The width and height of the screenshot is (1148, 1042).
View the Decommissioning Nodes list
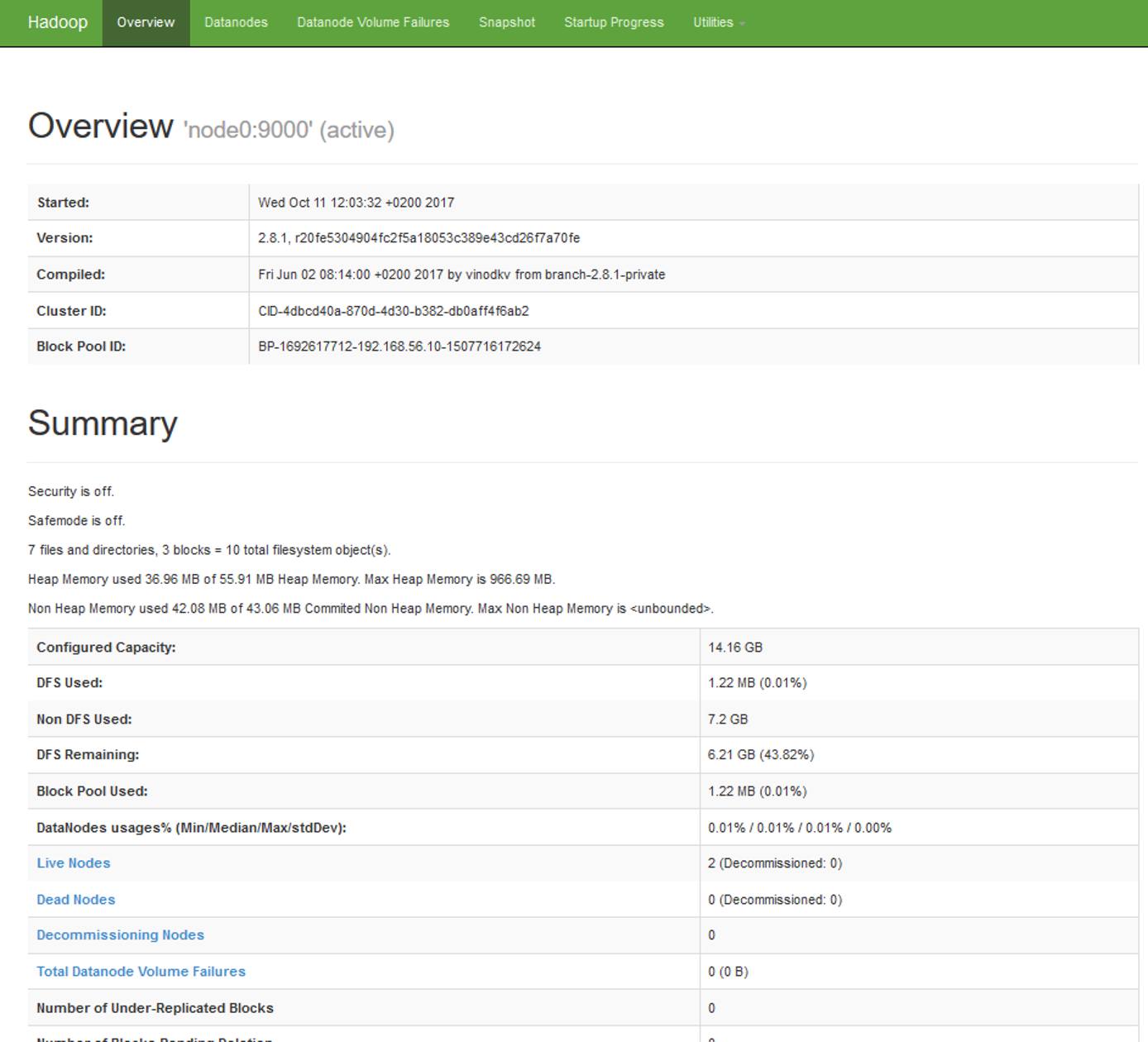point(121,934)
